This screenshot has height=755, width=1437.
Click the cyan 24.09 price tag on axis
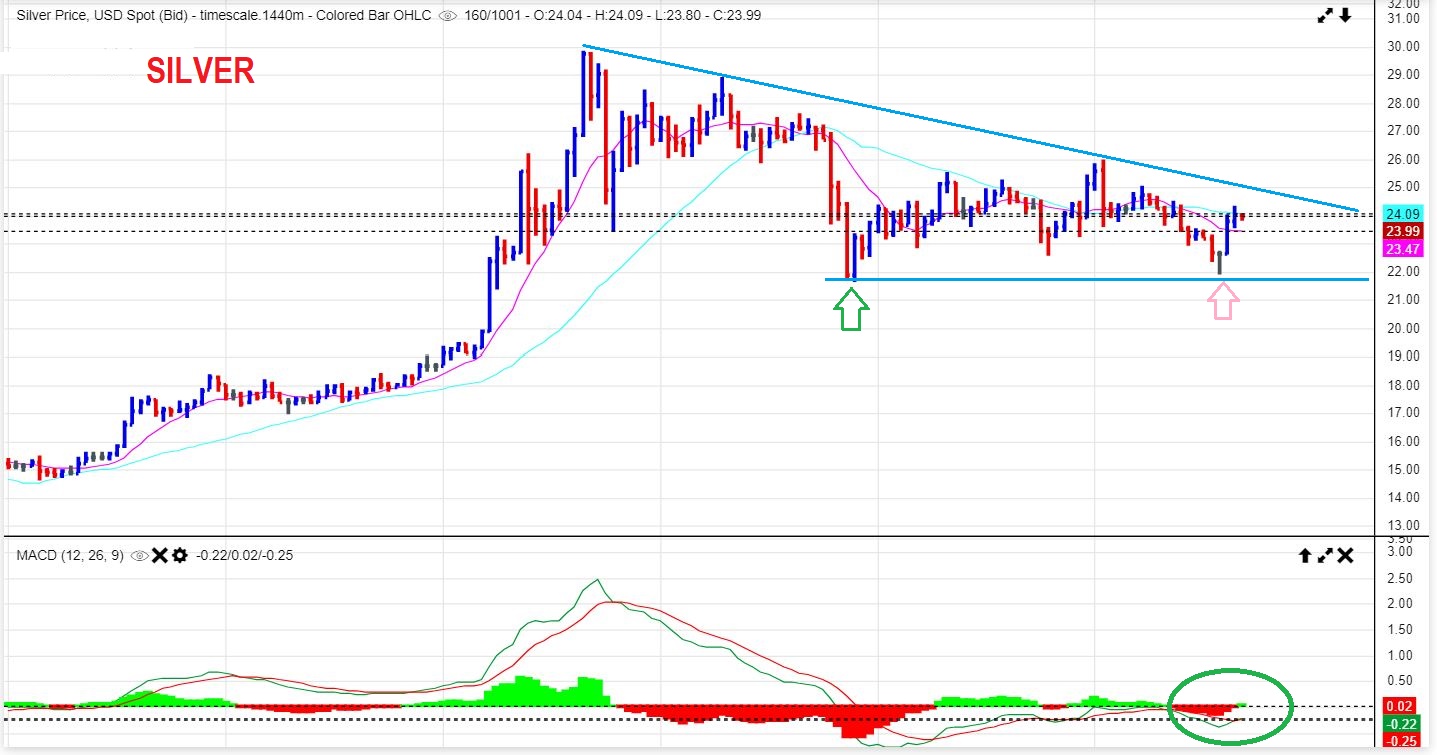pyautogui.click(x=1402, y=213)
